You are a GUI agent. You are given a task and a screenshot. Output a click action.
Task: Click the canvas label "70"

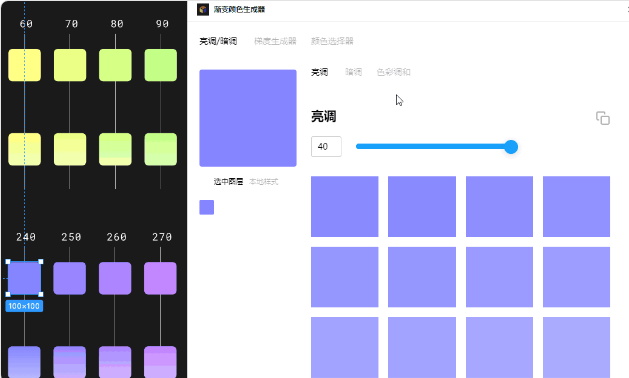(71, 24)
